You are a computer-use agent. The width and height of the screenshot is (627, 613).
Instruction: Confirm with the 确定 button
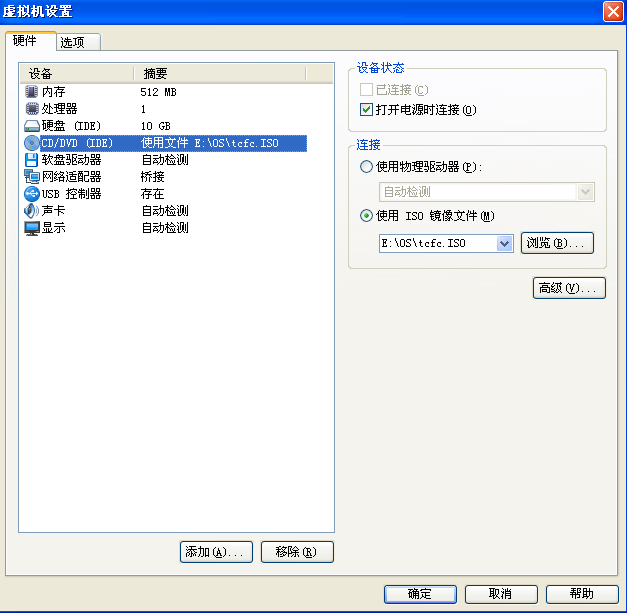coord(420,594)
